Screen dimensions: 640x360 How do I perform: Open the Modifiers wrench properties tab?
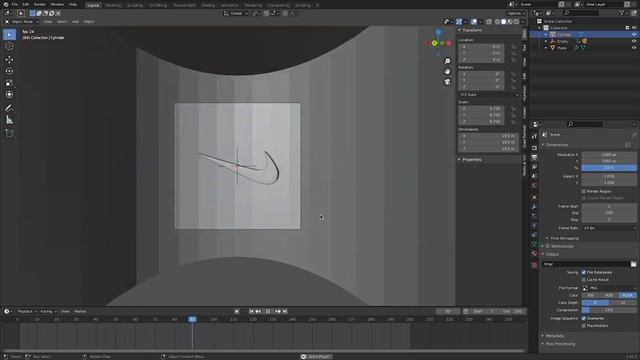pos(534,207)
